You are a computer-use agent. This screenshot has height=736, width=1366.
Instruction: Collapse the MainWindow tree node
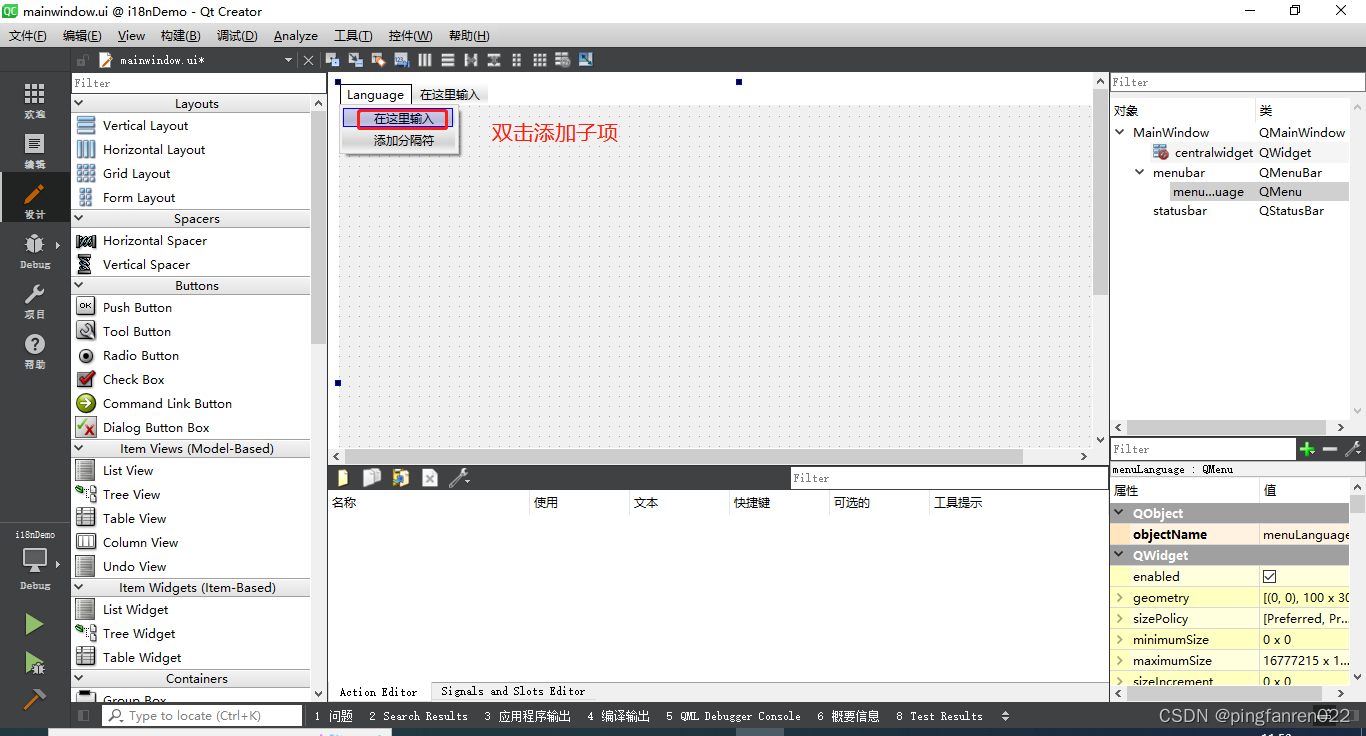coord(1121,132)
